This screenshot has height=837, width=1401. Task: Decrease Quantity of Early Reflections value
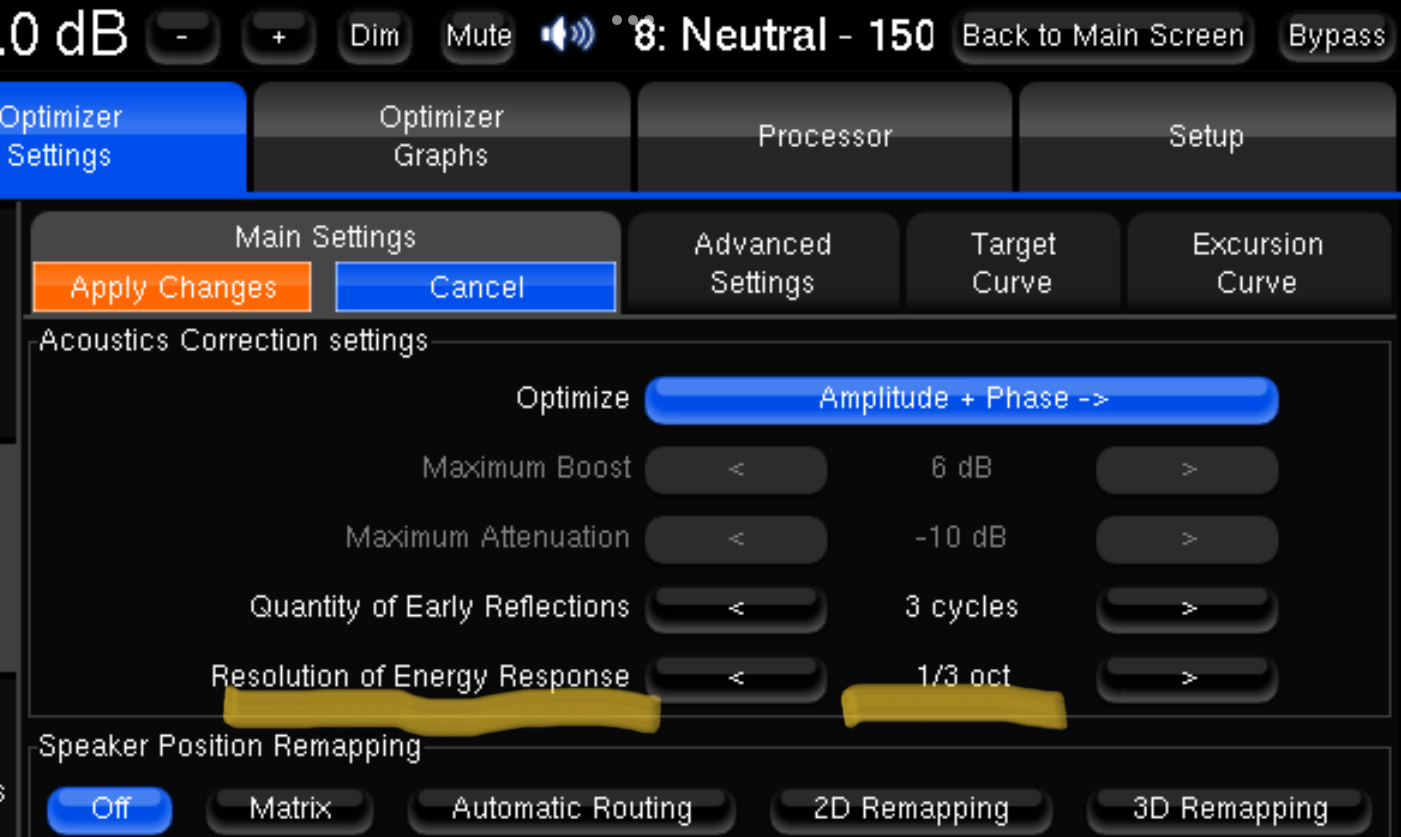736,607
